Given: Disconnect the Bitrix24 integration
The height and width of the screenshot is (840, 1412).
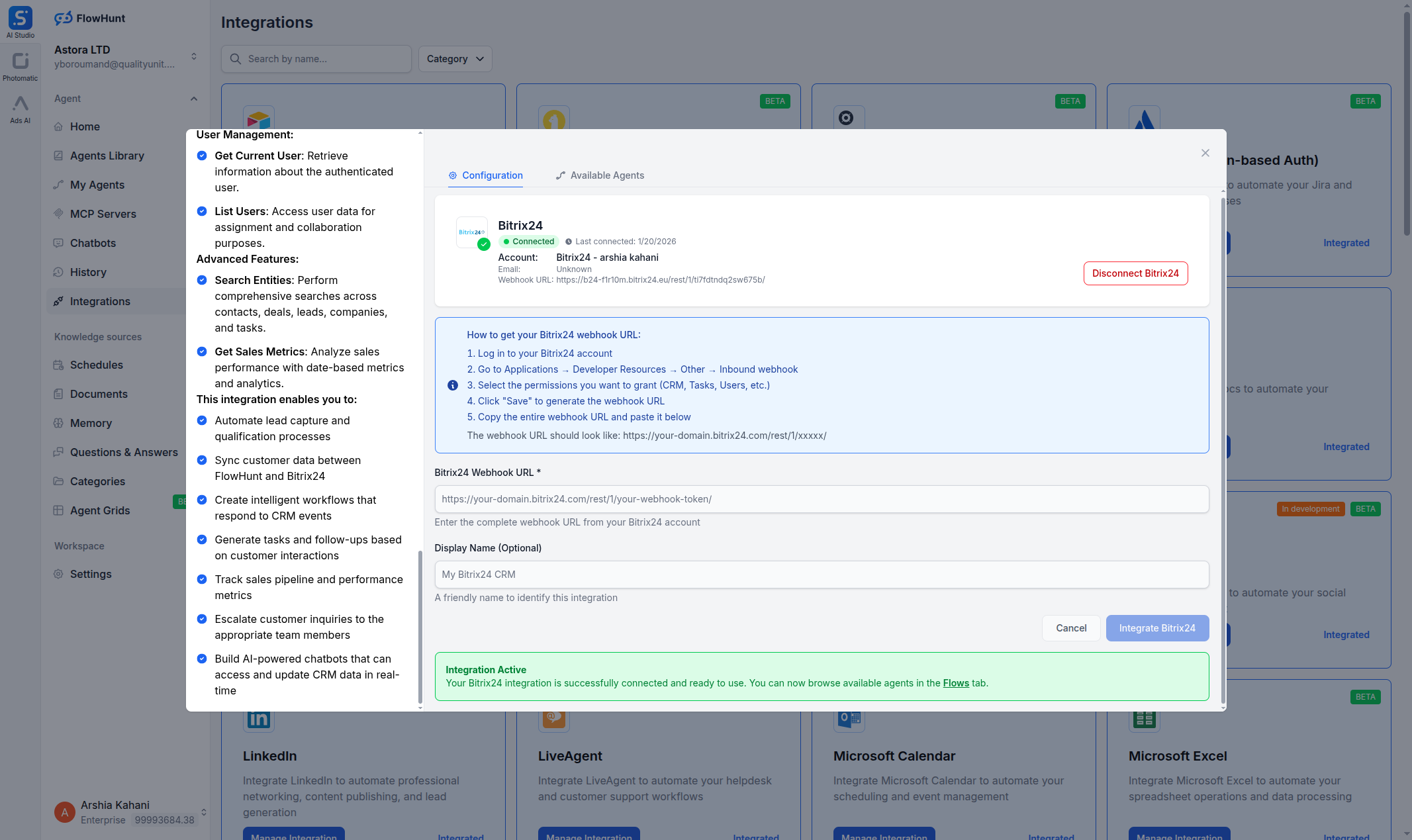Looking at the screenshot, I should [x=1135, y=273].
